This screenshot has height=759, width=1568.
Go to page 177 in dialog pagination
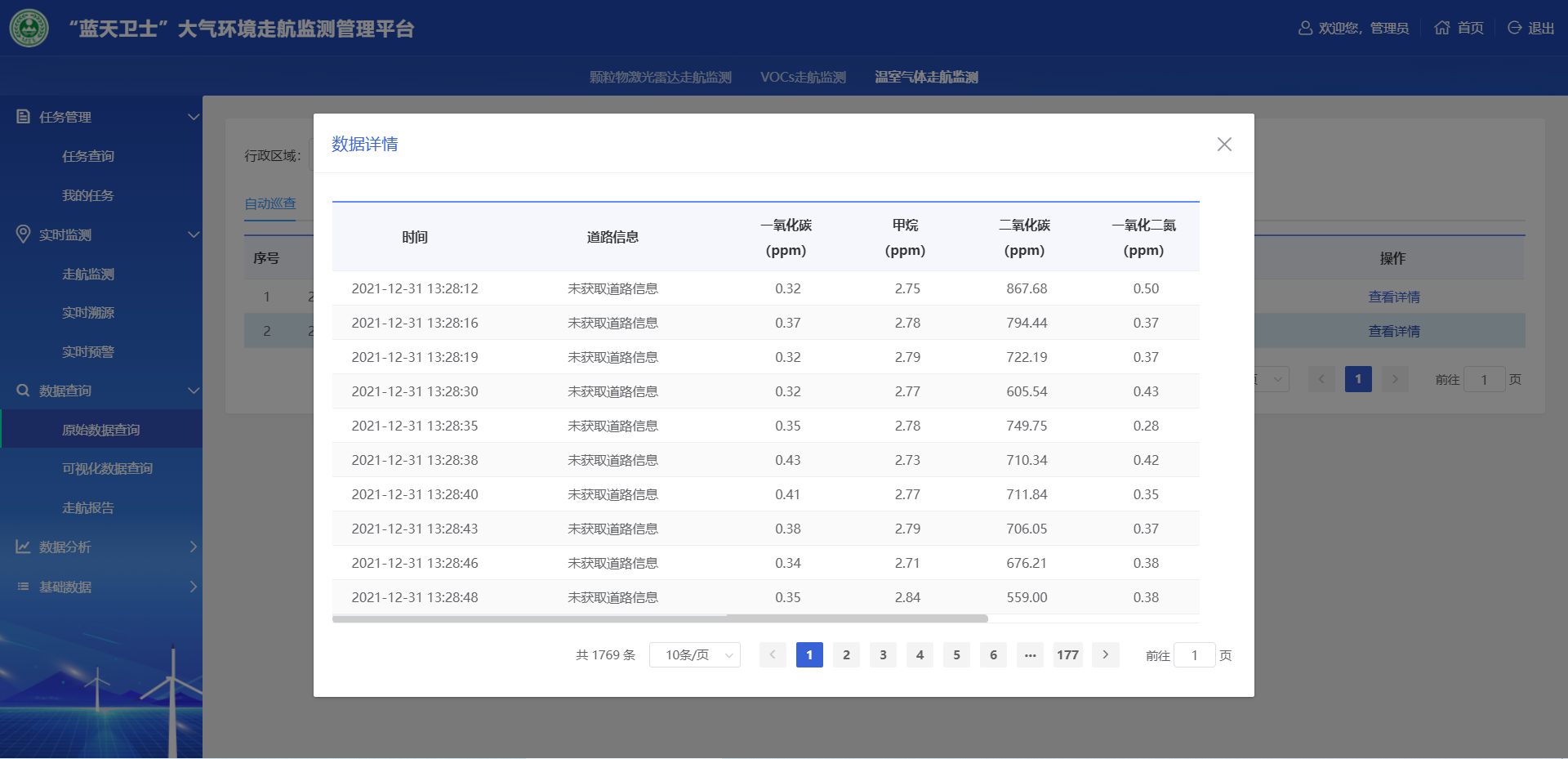coord(1067,655)
